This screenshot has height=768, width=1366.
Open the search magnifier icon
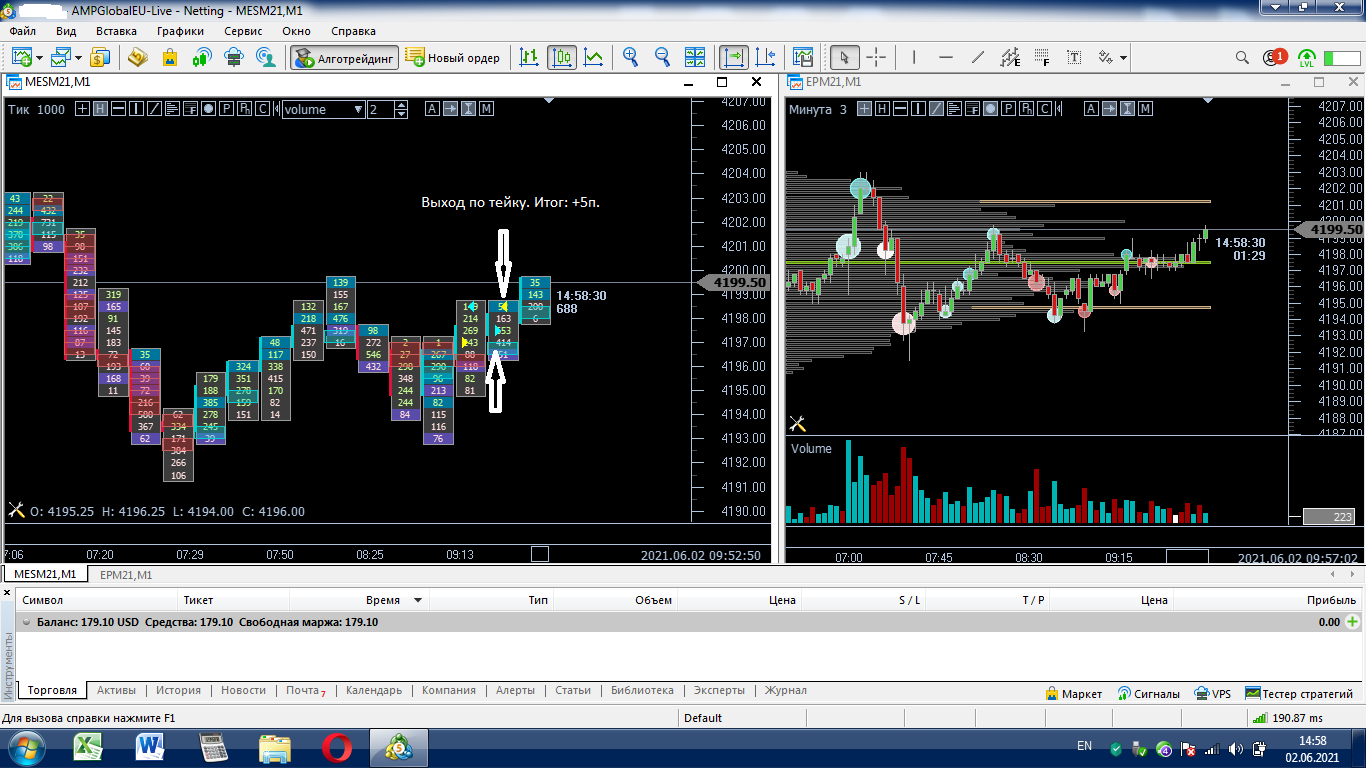pyautogui.click(x=1243, y=57)
